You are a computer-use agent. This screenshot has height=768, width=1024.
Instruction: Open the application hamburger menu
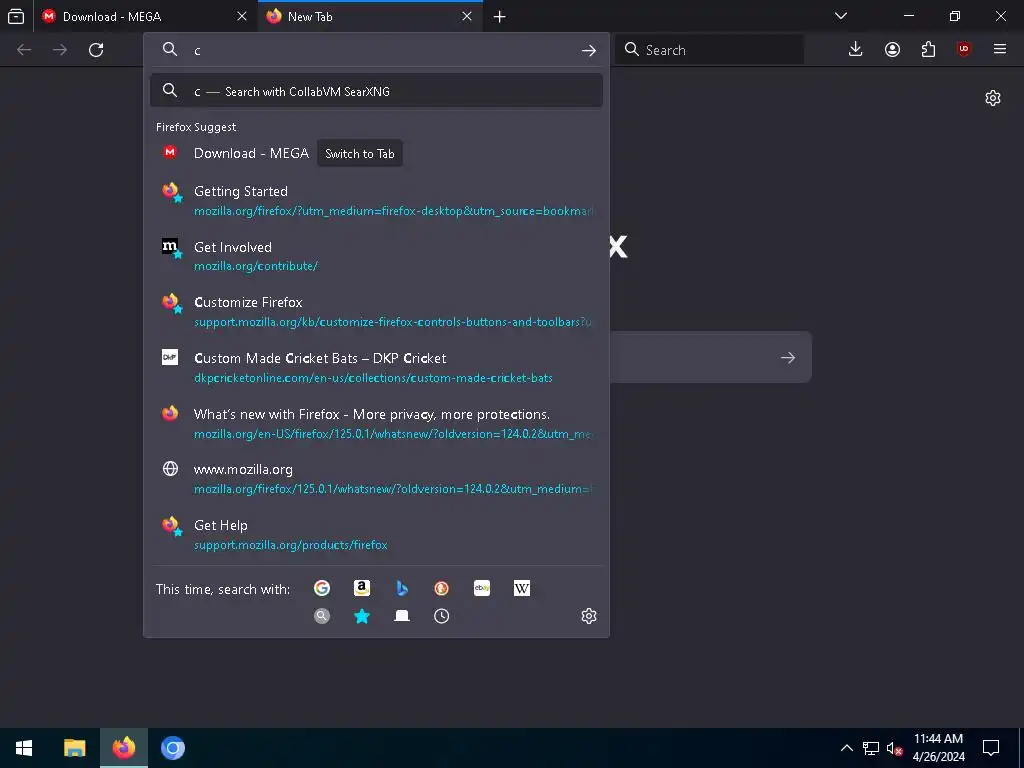[x=1000, y=50]
